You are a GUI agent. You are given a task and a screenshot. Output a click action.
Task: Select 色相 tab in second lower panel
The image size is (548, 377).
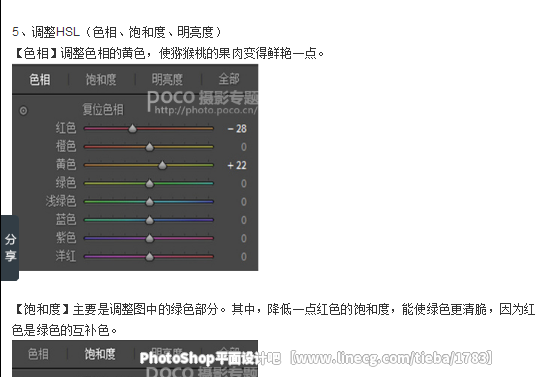pos(38,354)
